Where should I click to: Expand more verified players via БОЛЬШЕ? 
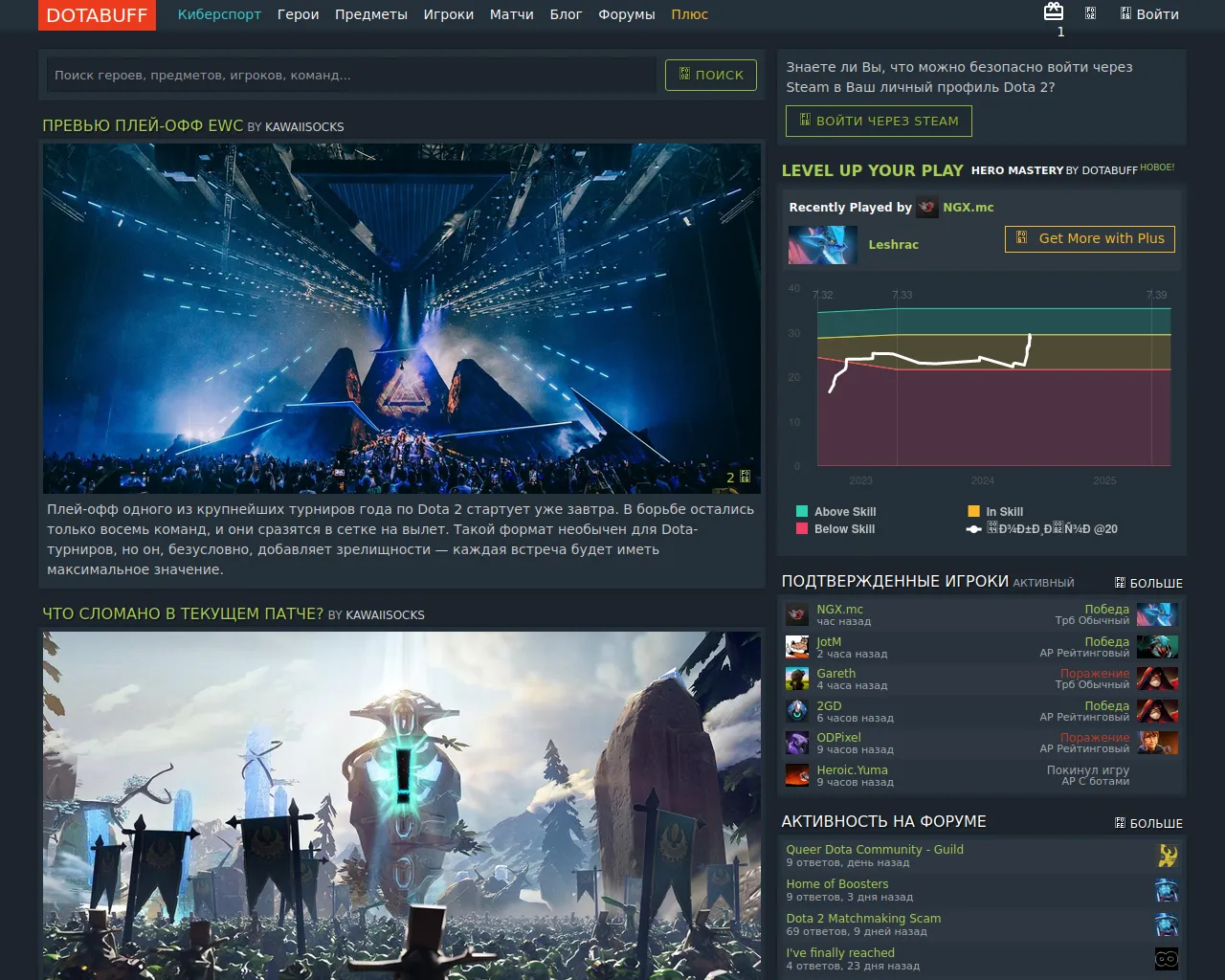point(1148,583)
